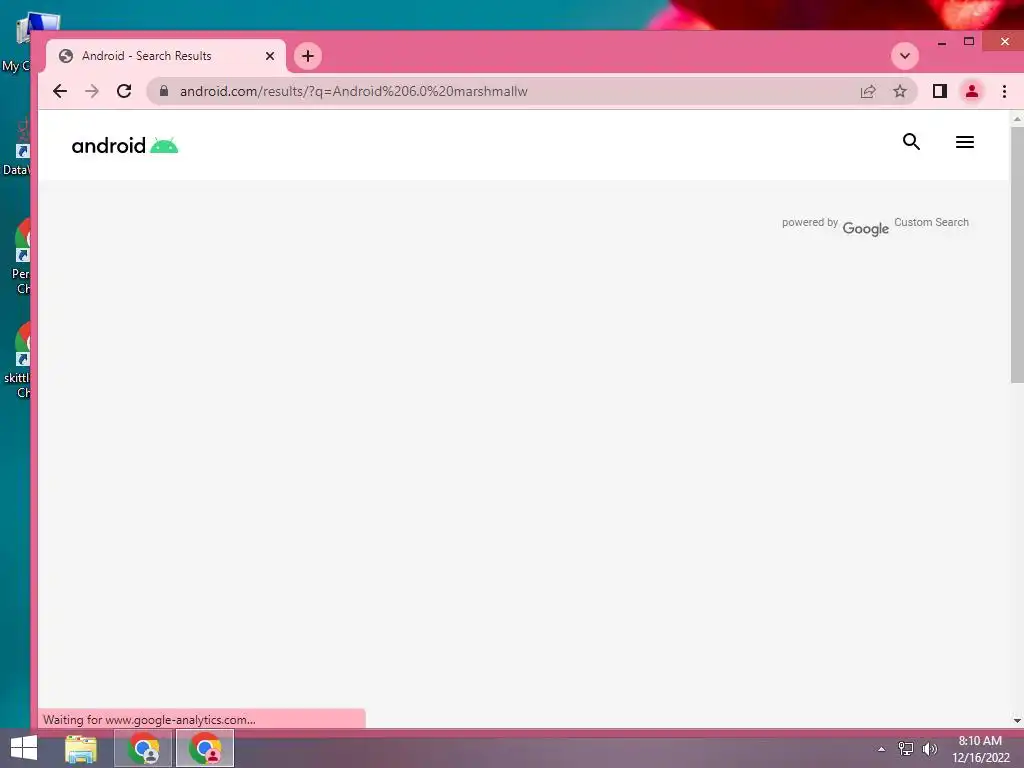
Task: Click the android logo to go home
Action: click(x=125, y=145)
